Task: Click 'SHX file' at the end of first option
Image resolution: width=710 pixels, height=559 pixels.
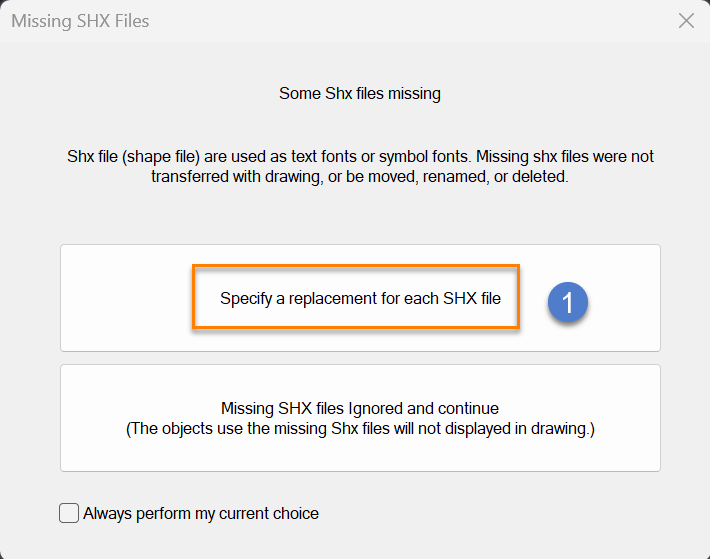Action: pos(472,298)
